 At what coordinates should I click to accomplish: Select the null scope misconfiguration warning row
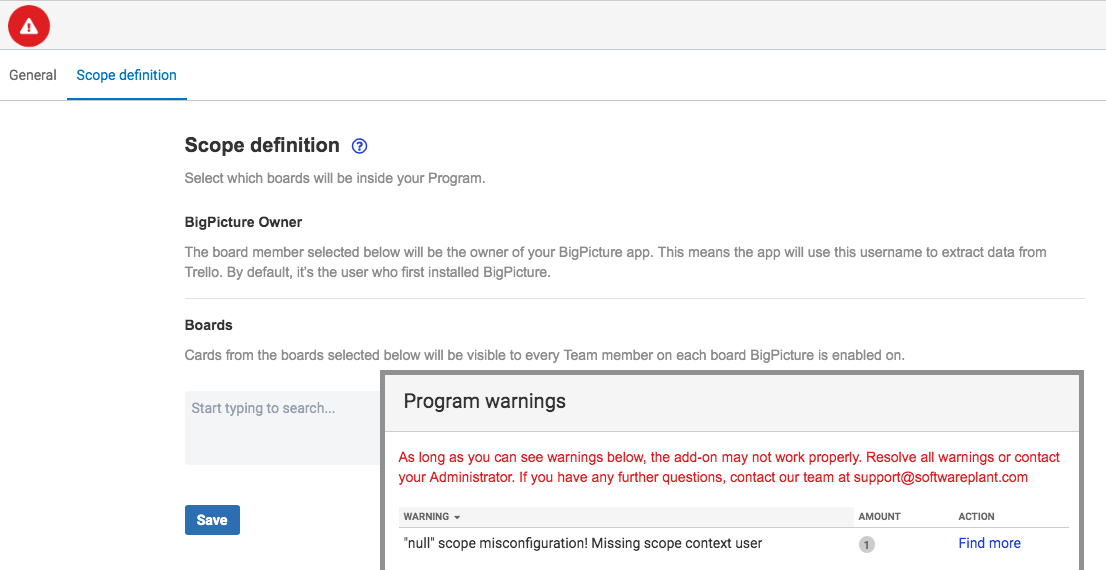[x=734, y=544]
